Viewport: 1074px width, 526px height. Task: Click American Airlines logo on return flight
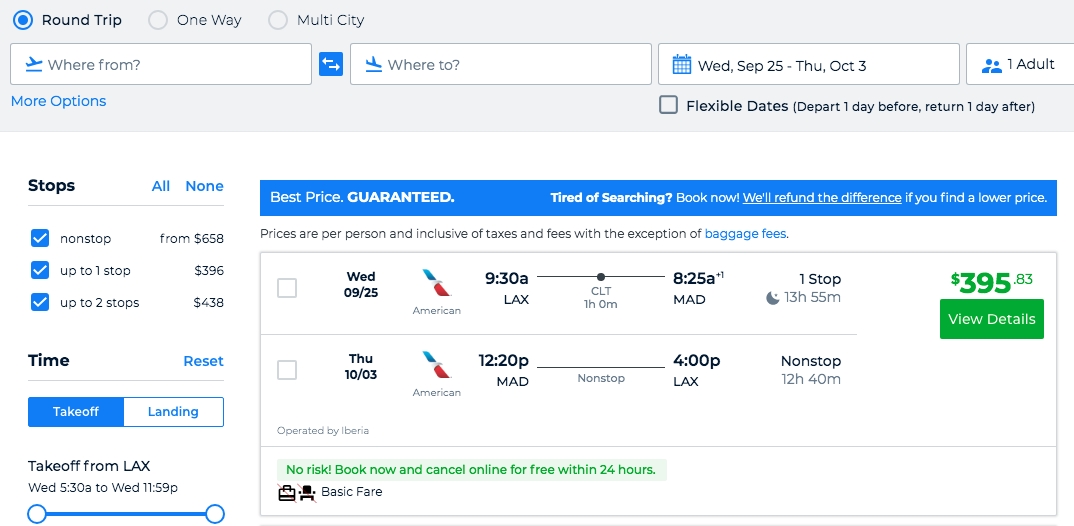pos(437,365)
